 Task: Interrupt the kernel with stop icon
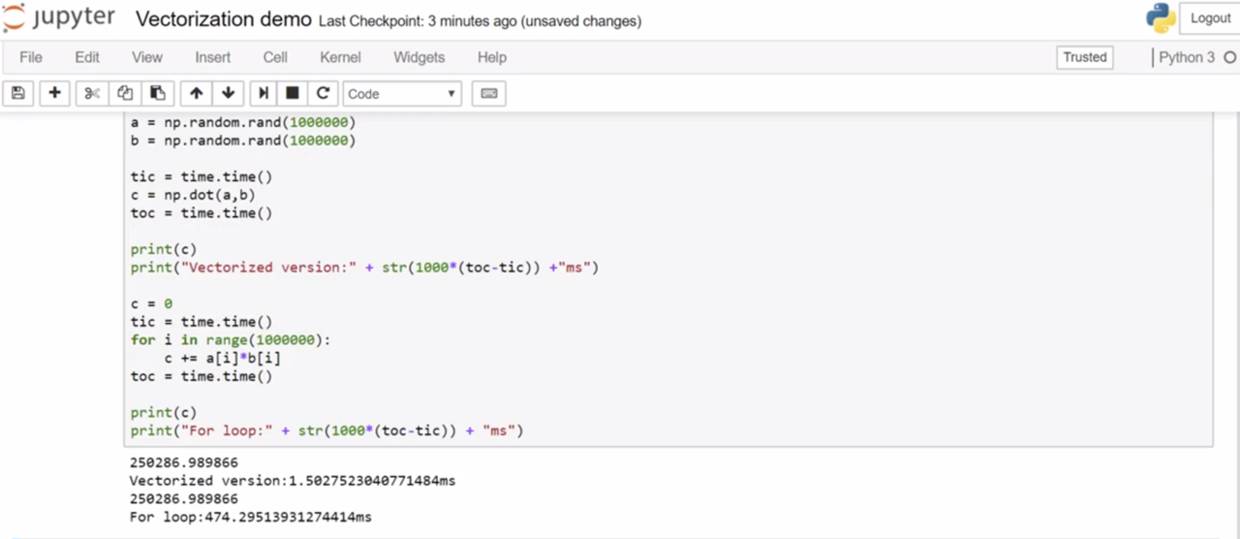pyautogui.click(x=292, y=93)
